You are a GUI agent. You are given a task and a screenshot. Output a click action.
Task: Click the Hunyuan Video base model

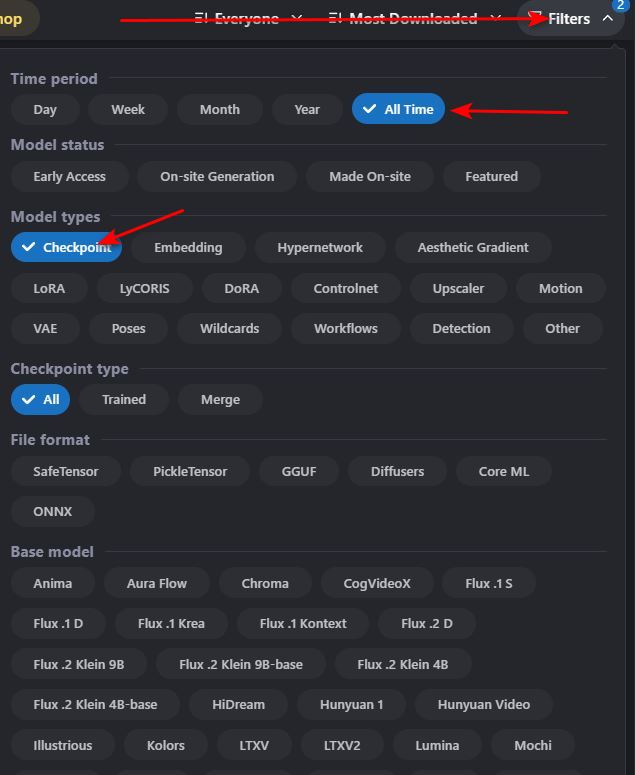coord(484,704)
